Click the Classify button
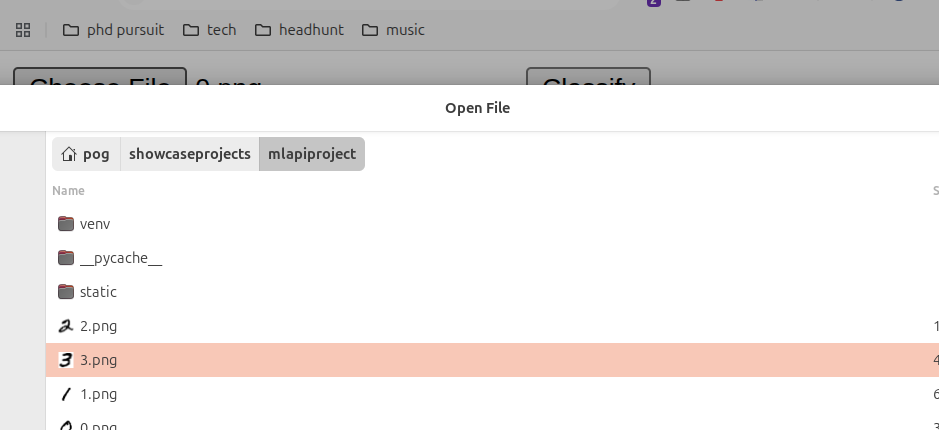939x430 pixels. click(588, 77)
